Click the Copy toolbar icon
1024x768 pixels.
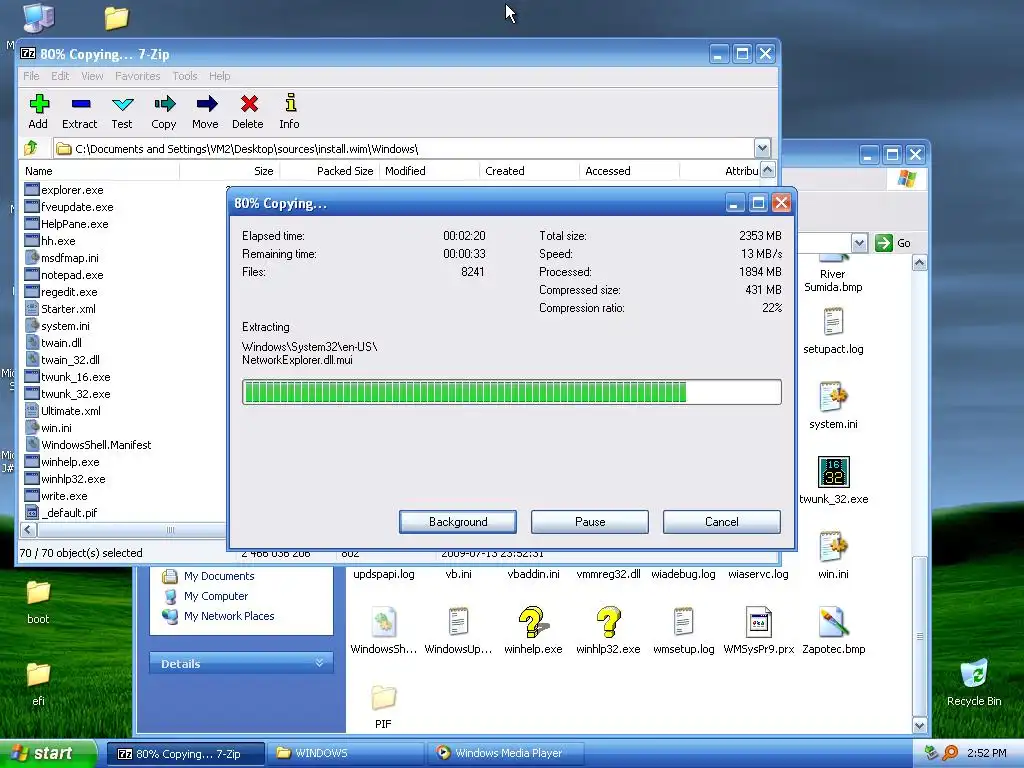click(164, 112)
